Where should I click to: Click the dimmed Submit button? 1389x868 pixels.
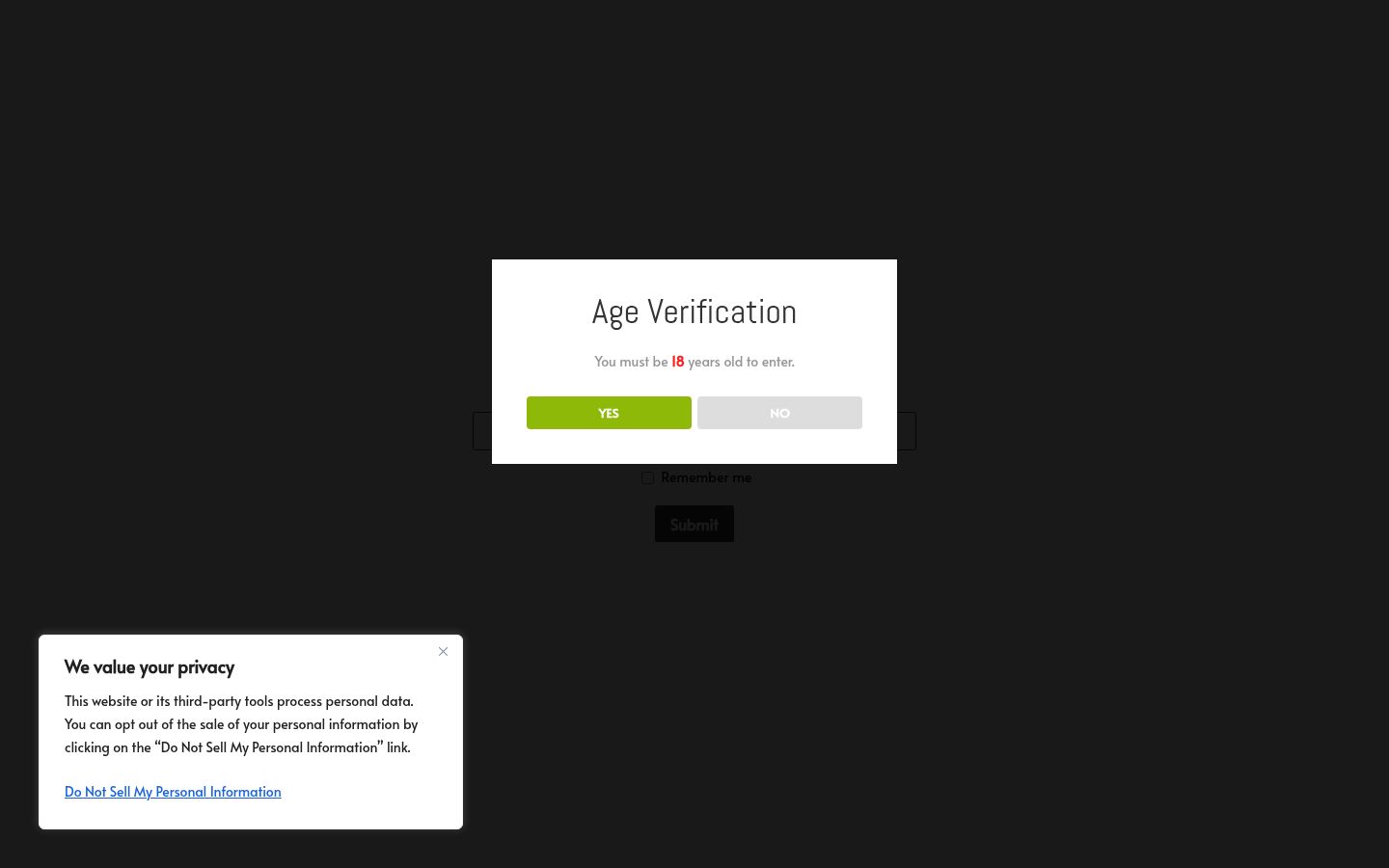tap(694, 524)
